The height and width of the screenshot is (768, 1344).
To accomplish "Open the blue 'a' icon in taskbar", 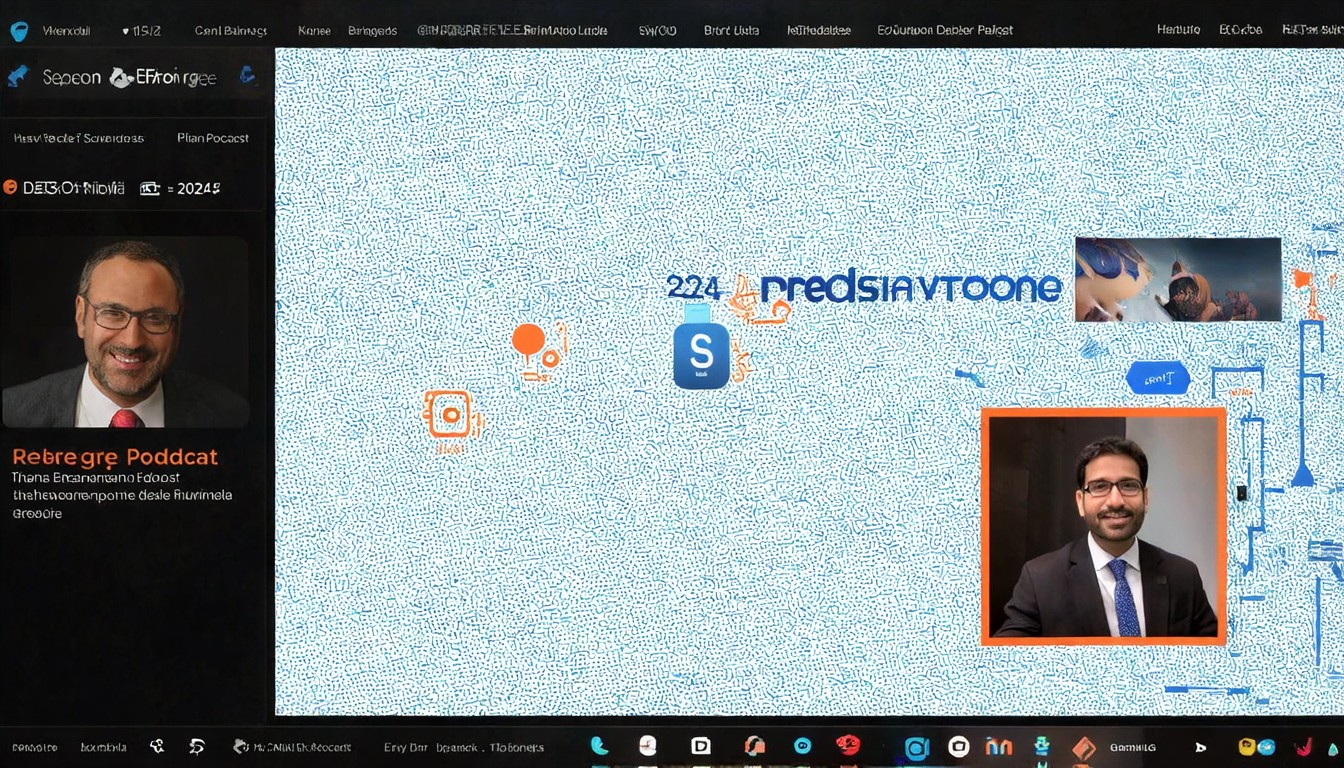I will pyautogui.click(x=916, y=747).
